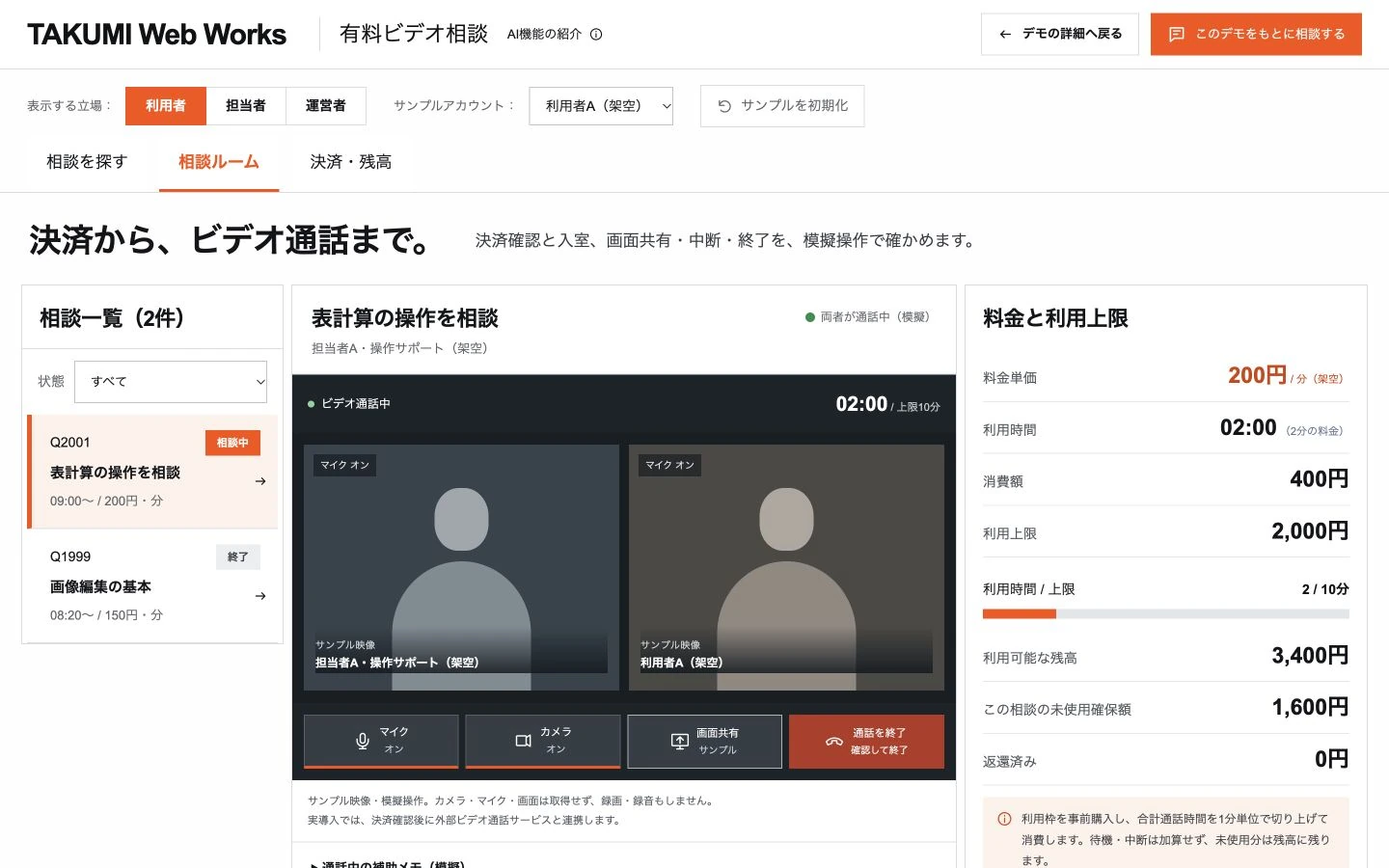
Task: Click the back arrow icon in デモの詳細へ戻る
Action: pos(1005,34)
